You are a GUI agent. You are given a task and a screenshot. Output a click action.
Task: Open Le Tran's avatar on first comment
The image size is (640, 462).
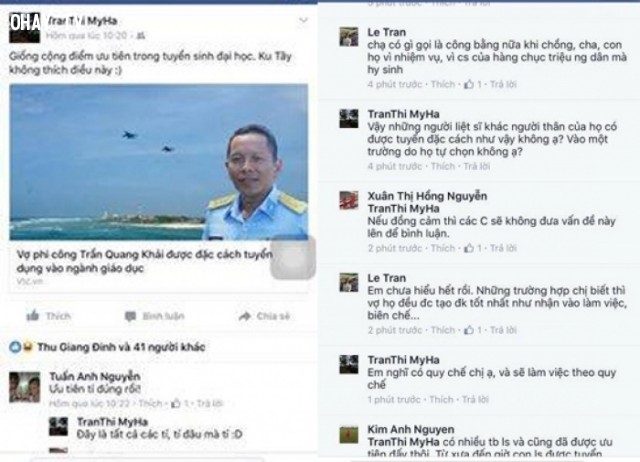349,37
